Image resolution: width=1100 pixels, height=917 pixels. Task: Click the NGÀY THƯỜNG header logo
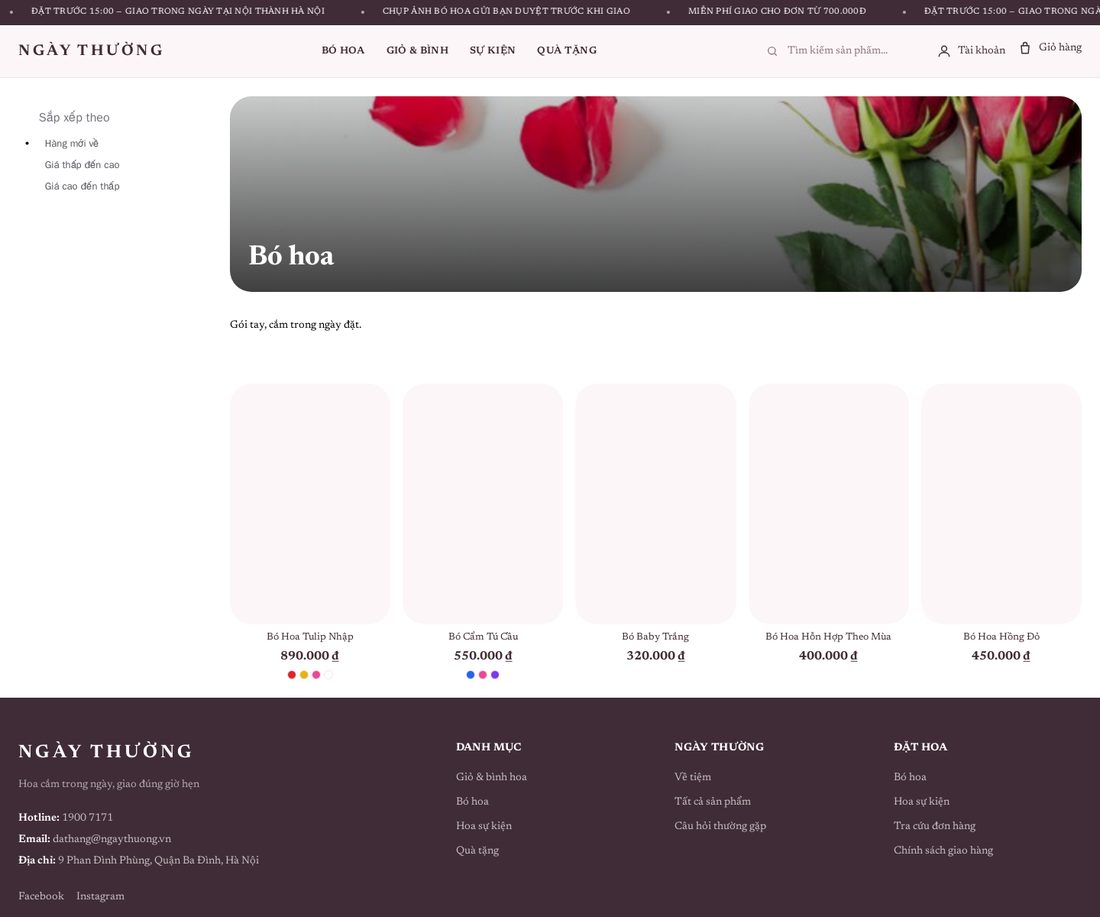point(90,50)
